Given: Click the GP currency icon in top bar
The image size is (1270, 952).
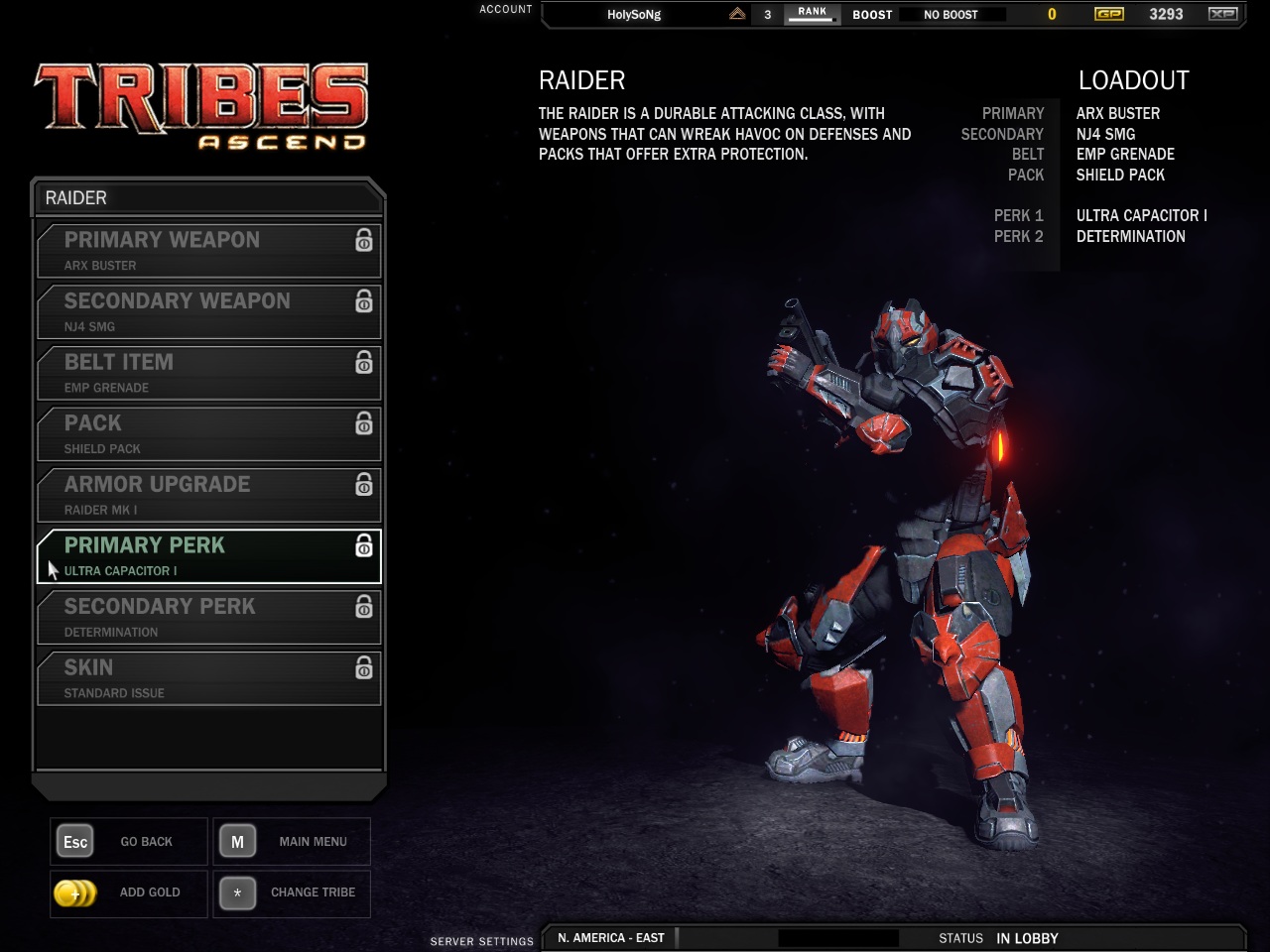Looking at the screenshot, I should click(x=1108, y=14).
